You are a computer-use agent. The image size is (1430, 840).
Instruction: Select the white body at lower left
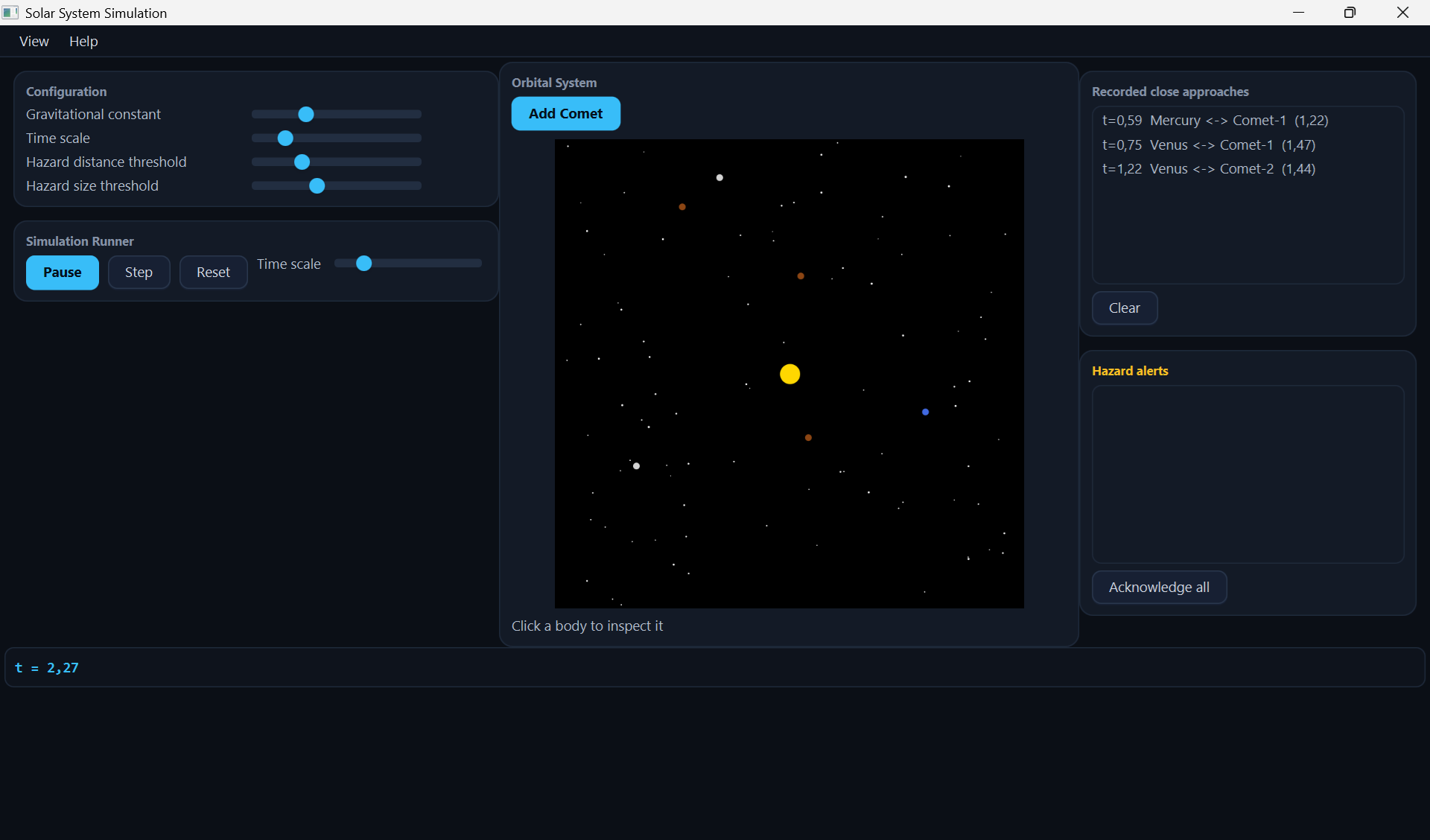click(636, 466)
